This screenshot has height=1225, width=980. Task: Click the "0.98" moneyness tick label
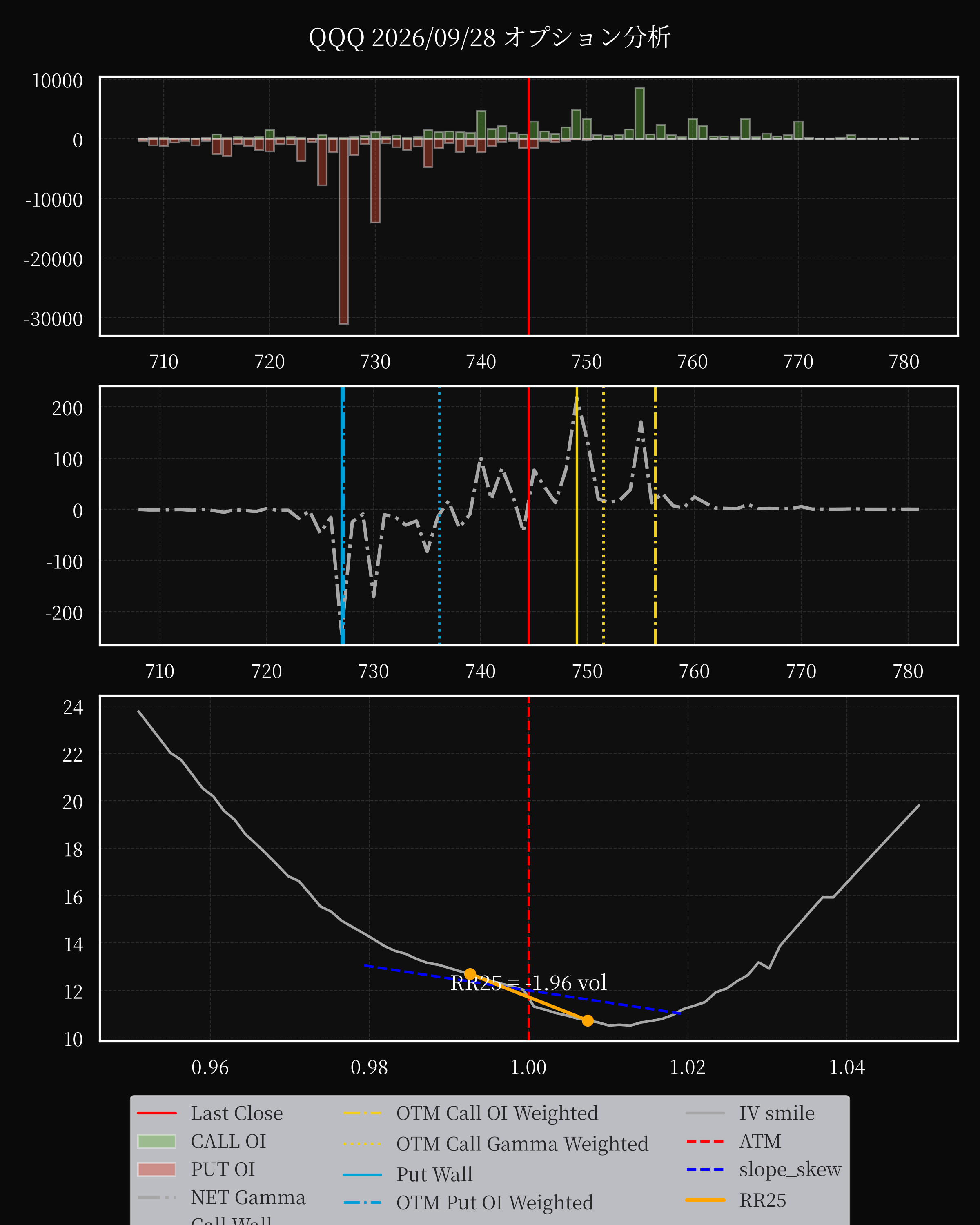coord(369,1068)
